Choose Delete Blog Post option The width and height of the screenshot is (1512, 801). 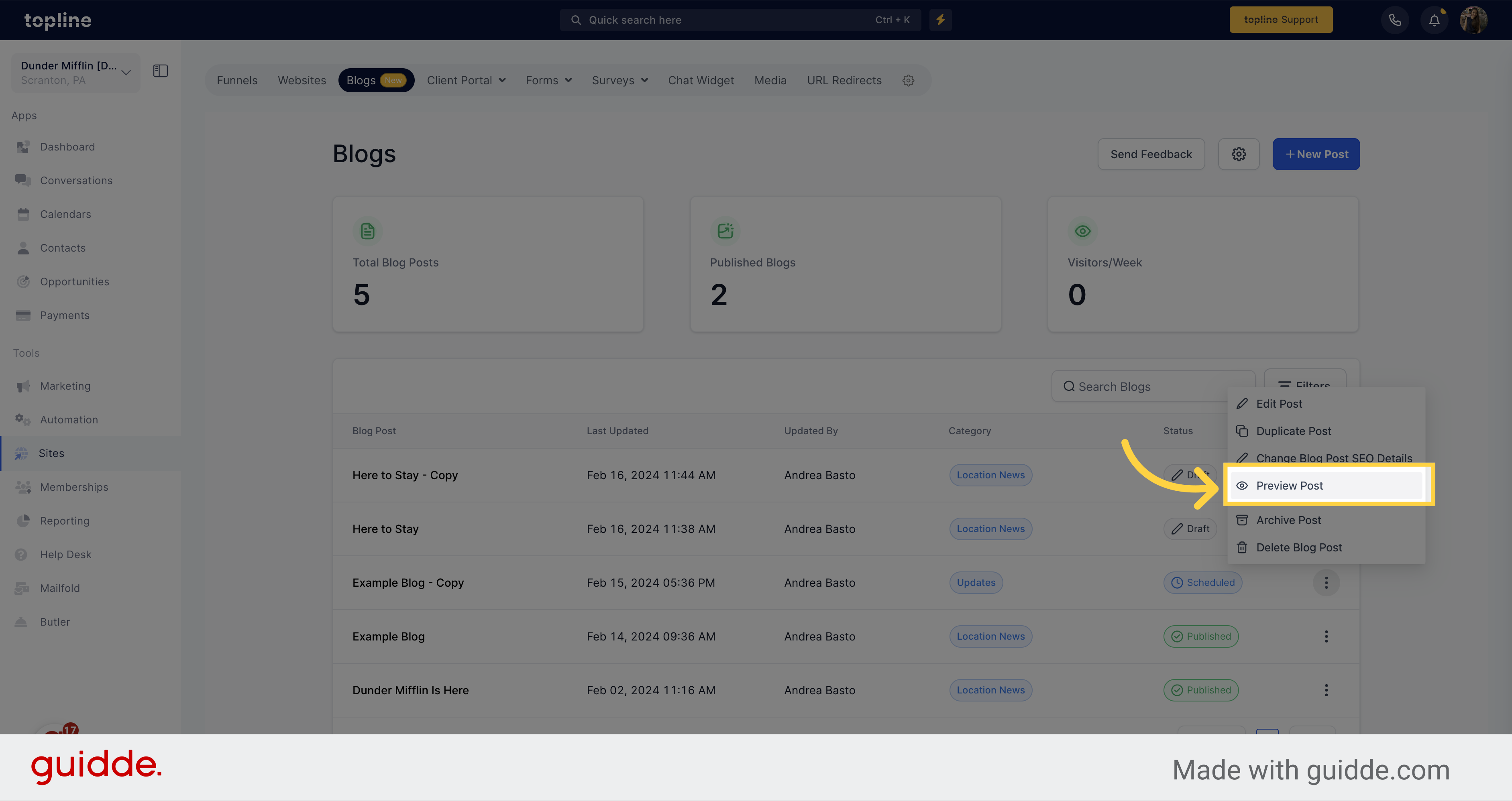coord(1326,547)
